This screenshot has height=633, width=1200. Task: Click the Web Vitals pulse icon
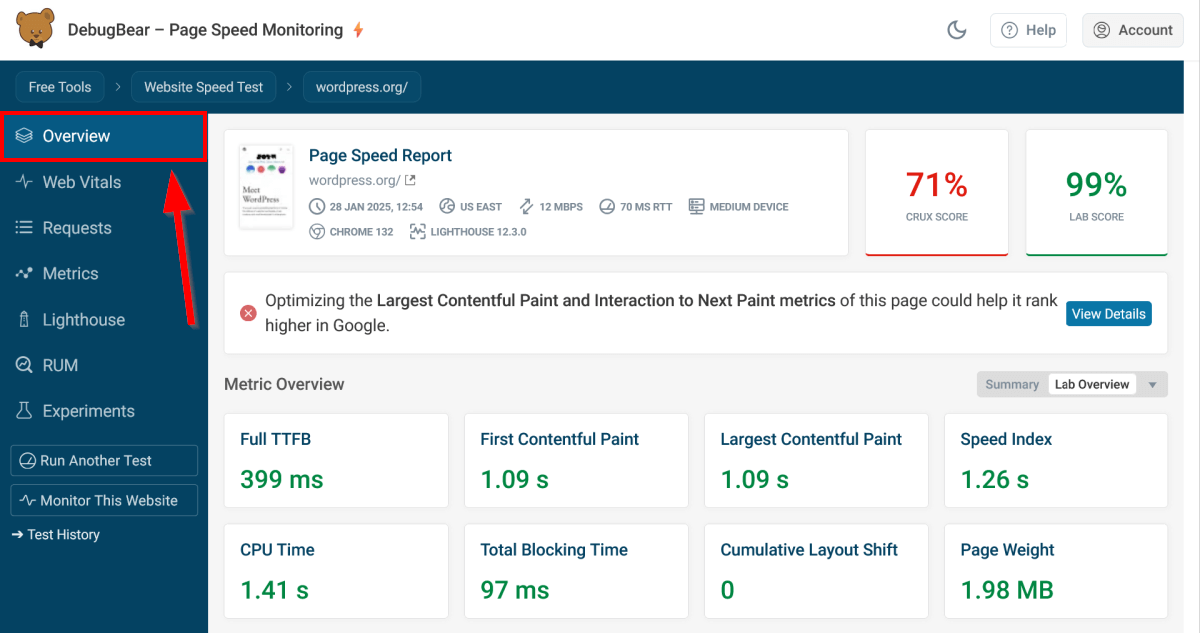tap(25, 182)
